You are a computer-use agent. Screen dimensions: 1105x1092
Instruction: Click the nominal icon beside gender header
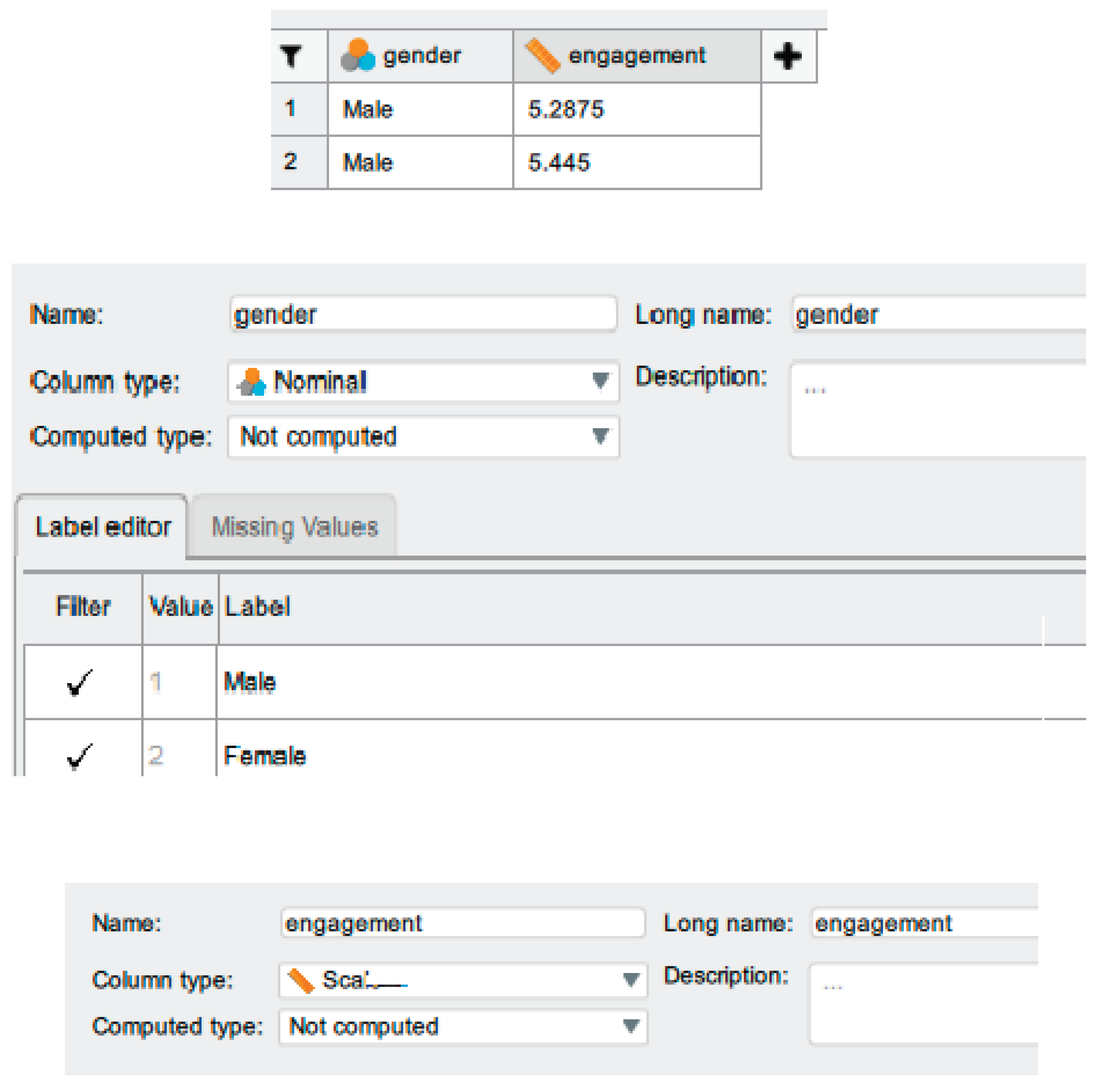pyautogui.click(x=358, y=56)
